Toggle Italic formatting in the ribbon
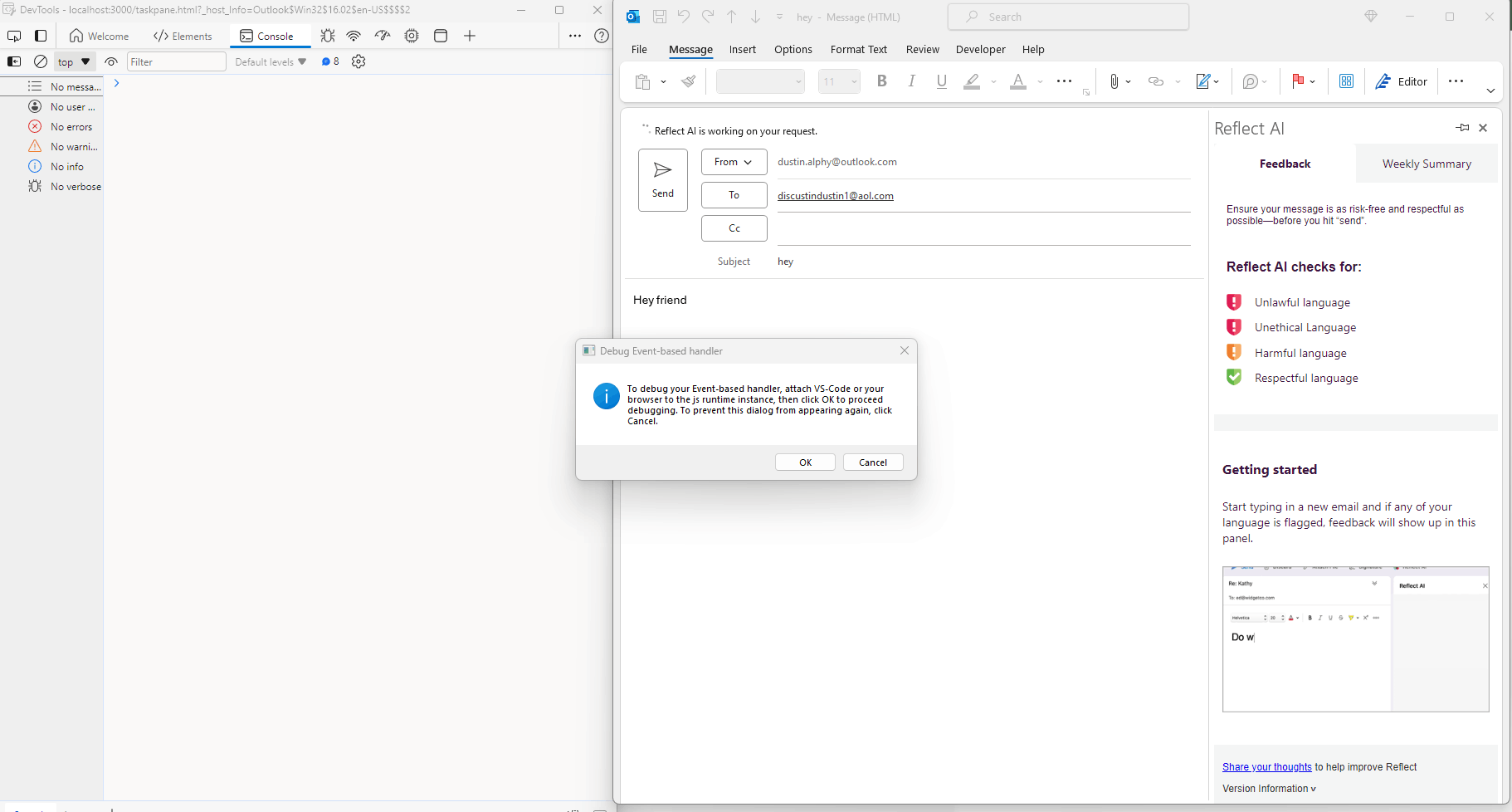Viewport: 1512px width, 812px height. tap(911, 81)
